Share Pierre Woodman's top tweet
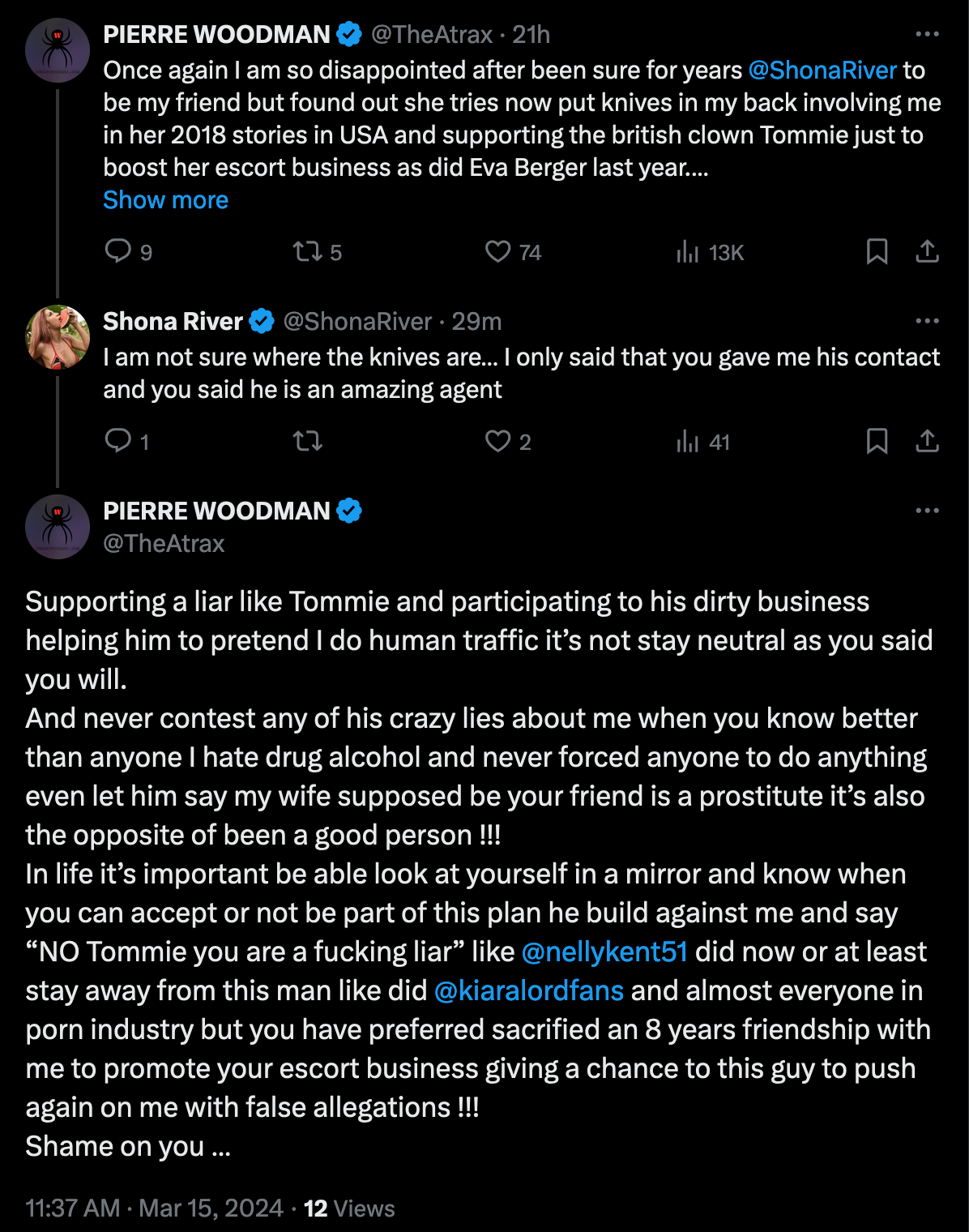Image resolution: width=969 pixels, height=1232 pixels. (927, 251)
